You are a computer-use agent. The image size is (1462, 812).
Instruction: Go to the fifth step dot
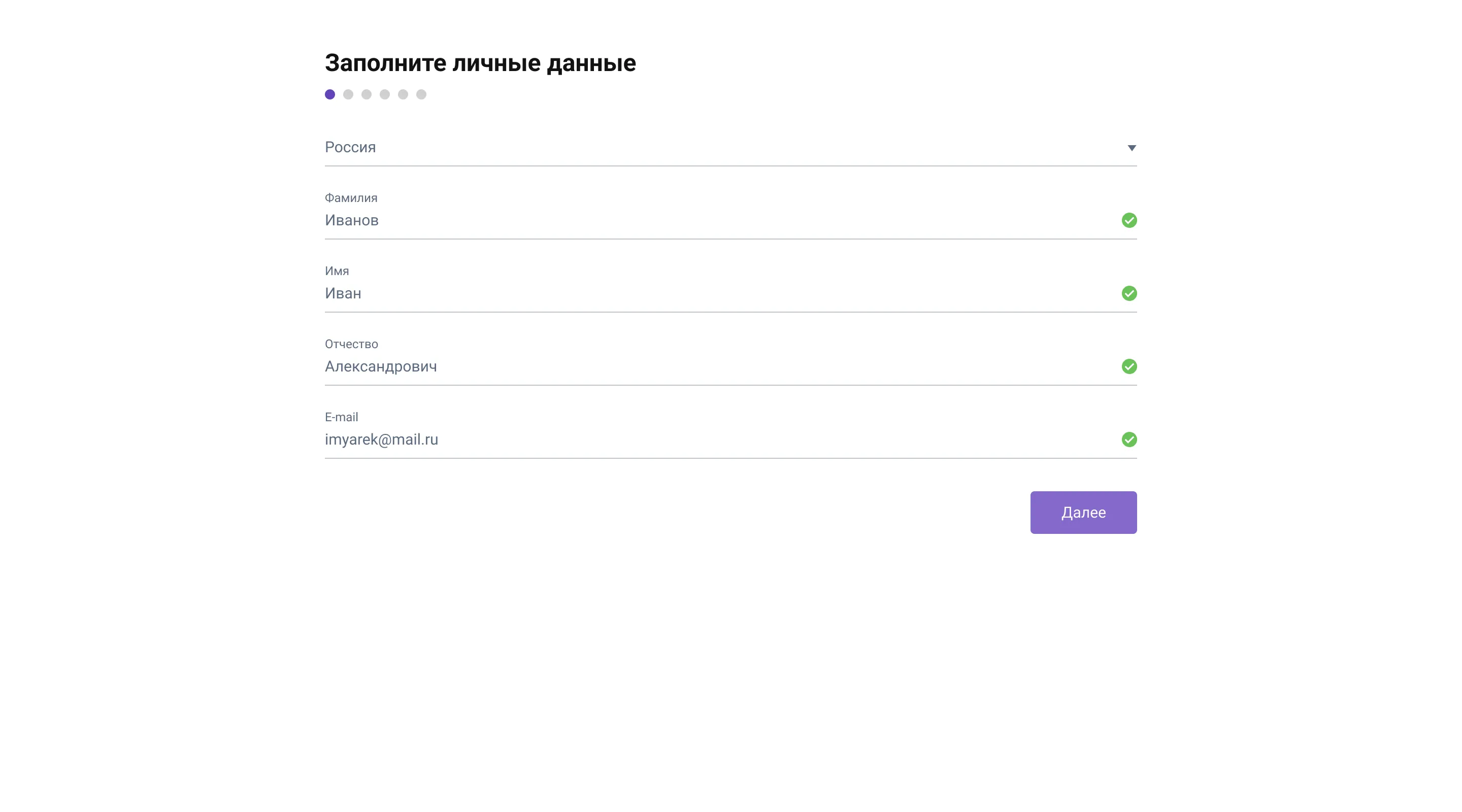click(x=403, y=95)
